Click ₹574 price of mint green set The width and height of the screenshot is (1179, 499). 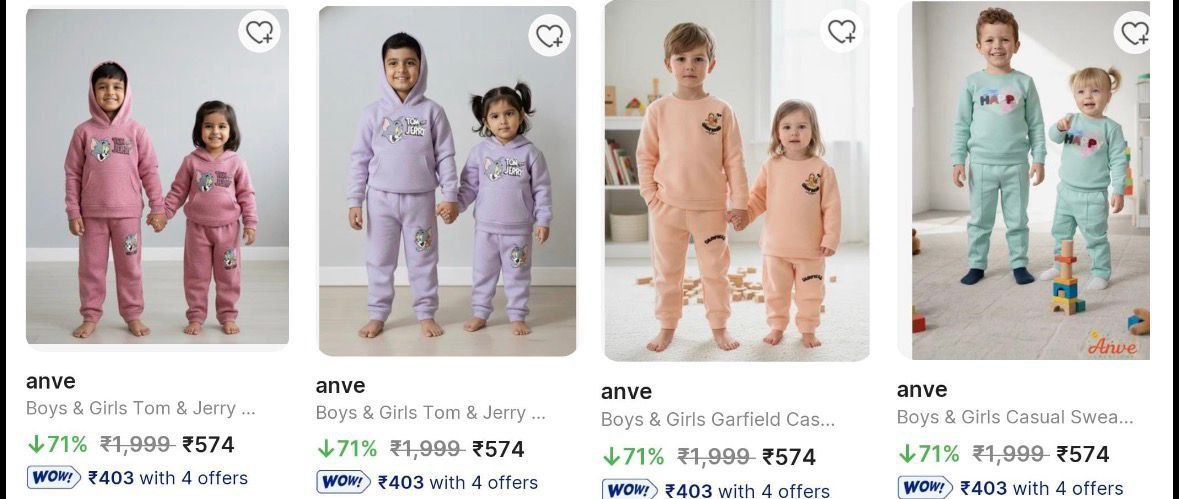(x=1082, y=454)
